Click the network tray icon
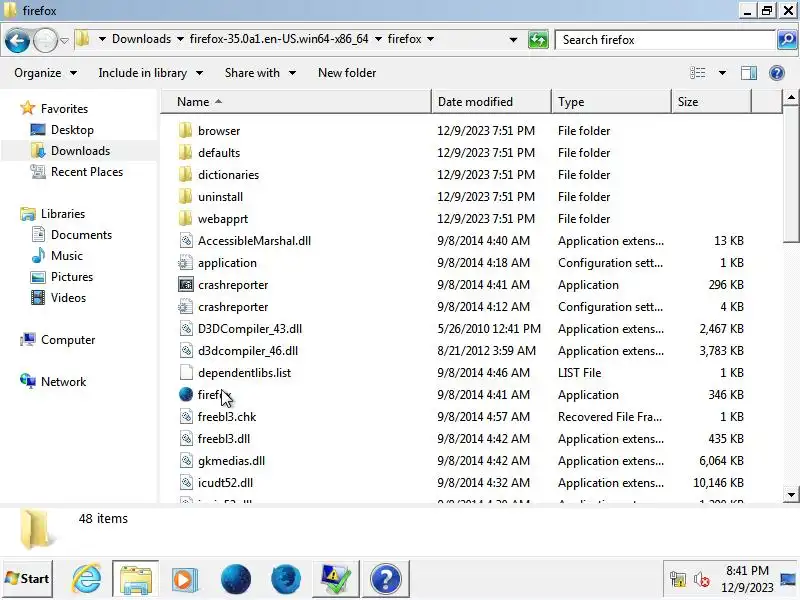 click(x=678, y=579)
